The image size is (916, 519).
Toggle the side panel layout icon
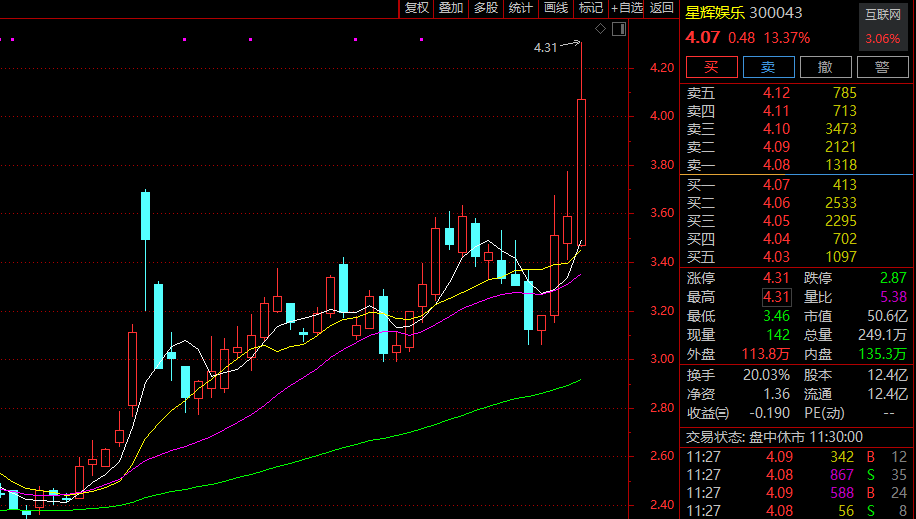617,29
